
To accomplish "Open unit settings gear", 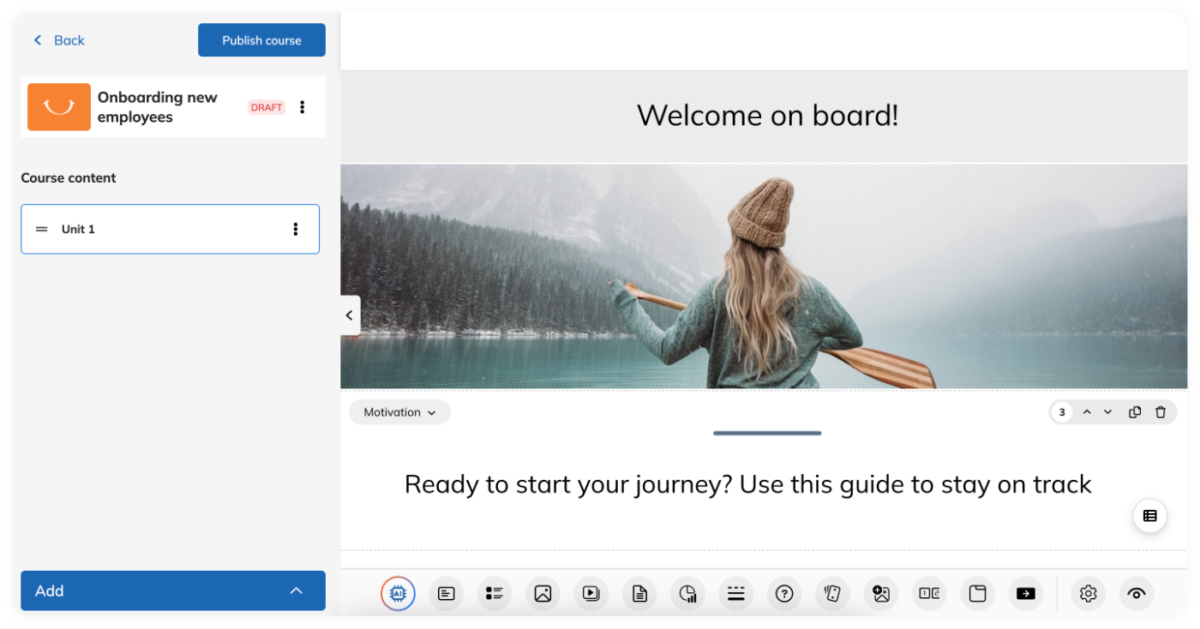I will [x=1088, y=593].
